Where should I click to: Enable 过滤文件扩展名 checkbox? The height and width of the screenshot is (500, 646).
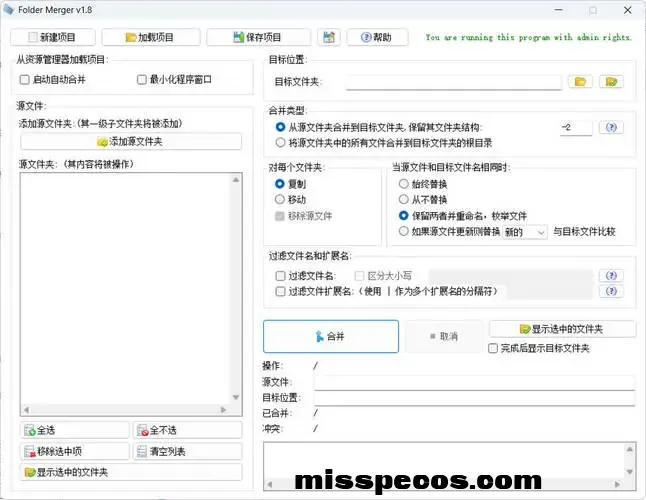coord(280,291)
